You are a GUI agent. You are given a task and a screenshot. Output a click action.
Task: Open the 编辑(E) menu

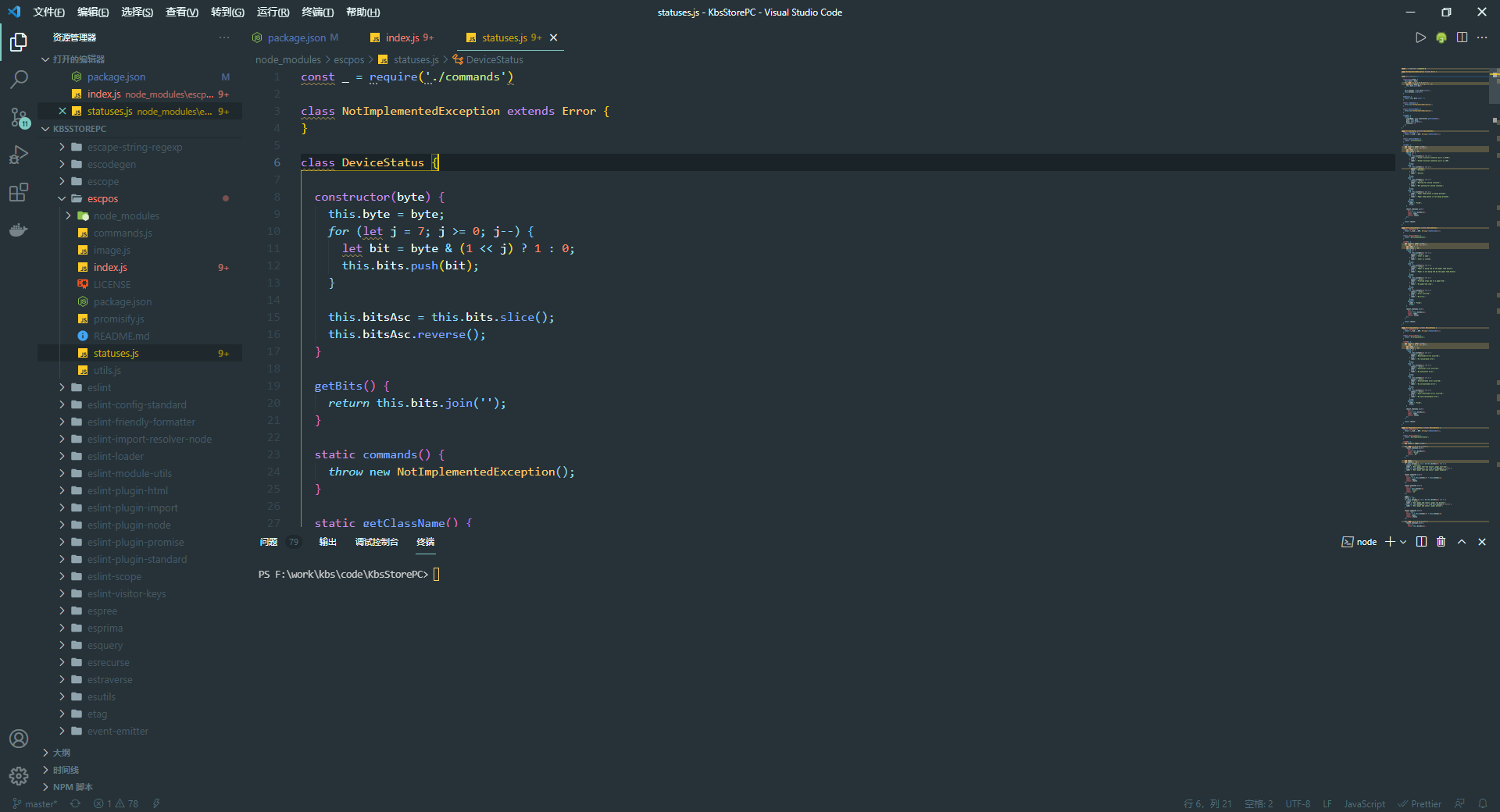[x=93, y=12]
